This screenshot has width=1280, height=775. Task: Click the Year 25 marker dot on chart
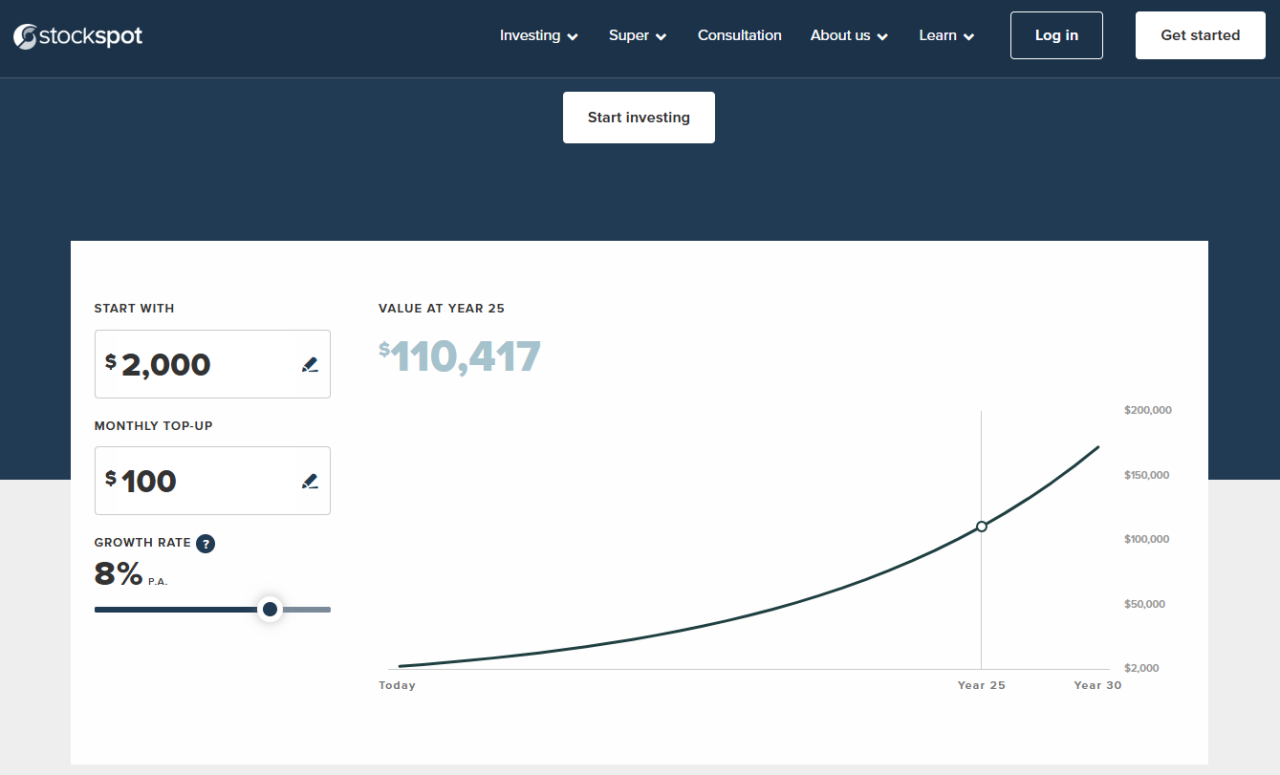pos(981,526)
